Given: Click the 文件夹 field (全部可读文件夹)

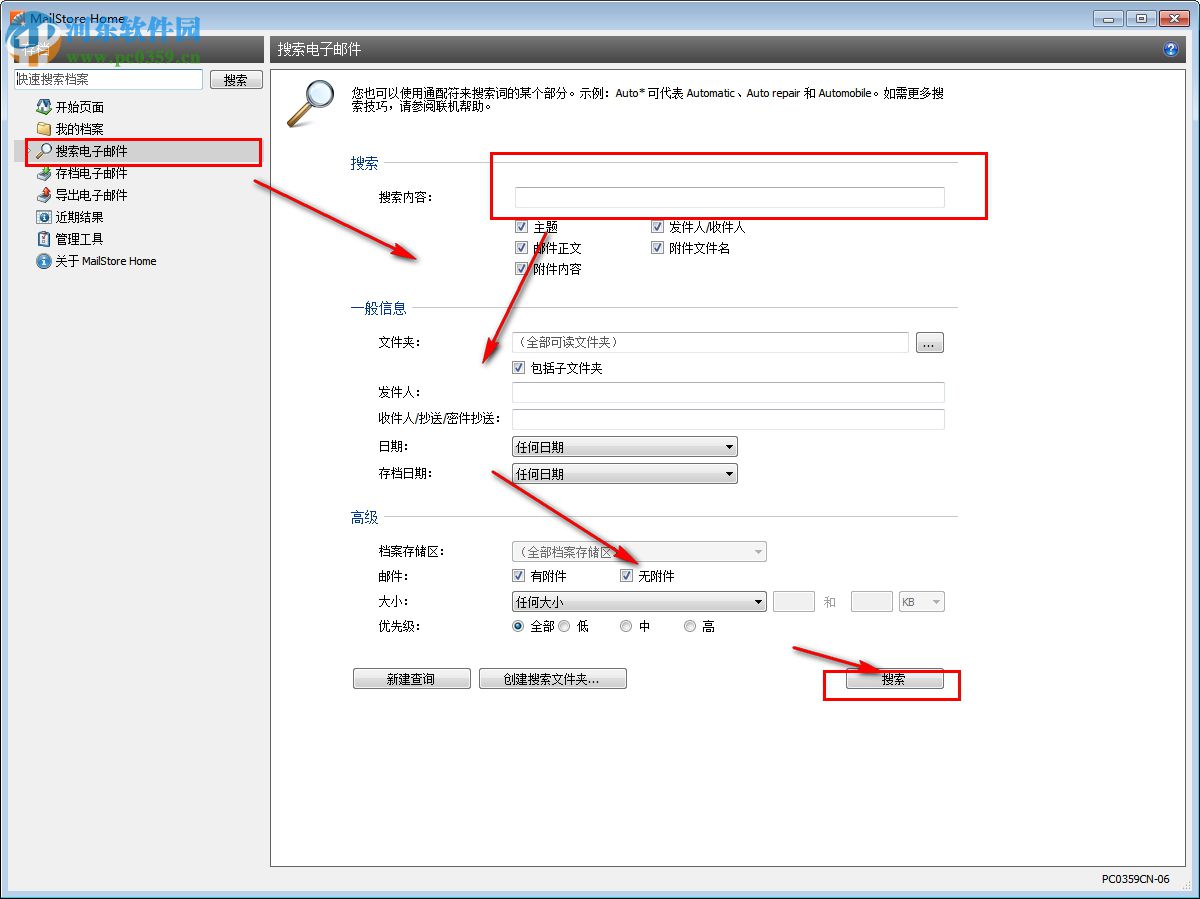Looking at the screenshot, I should point(710,342).
